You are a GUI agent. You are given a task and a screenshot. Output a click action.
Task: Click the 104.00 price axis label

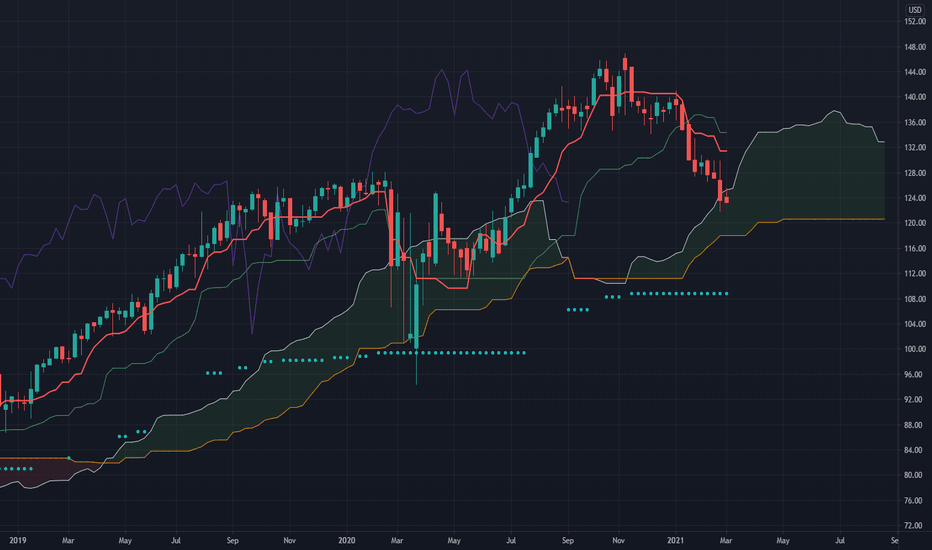[914, 324]
